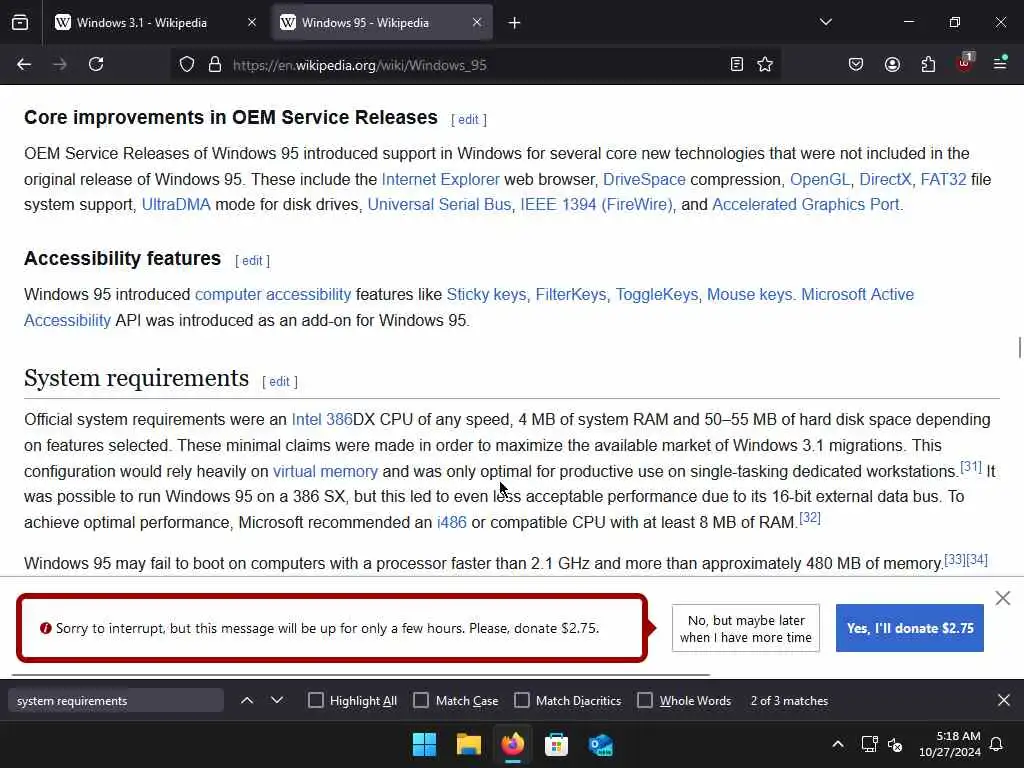1024x768 pixels.
Task: Bookmark this page with star icon
Action: (x=765, y=64)
